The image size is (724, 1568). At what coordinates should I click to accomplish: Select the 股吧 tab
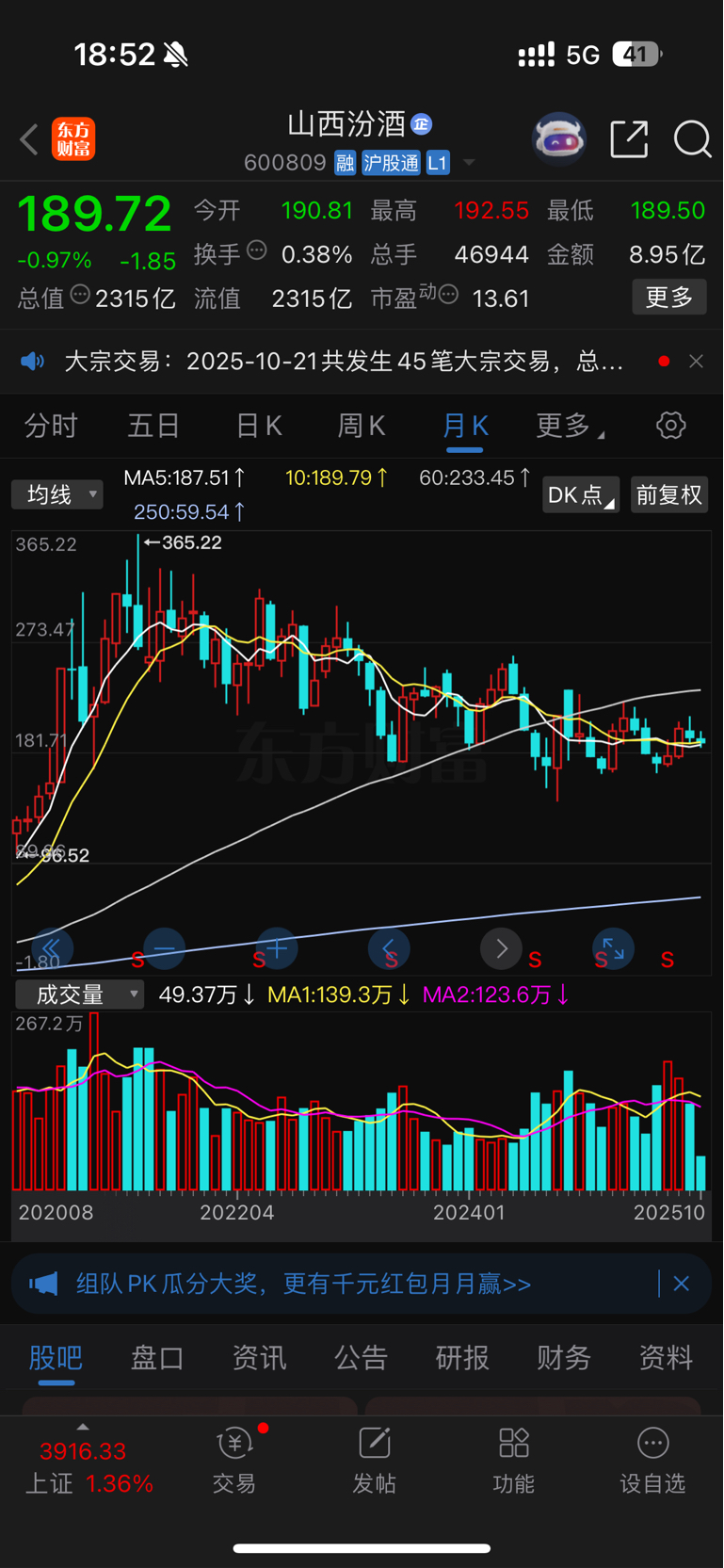tap(56, 1357)
